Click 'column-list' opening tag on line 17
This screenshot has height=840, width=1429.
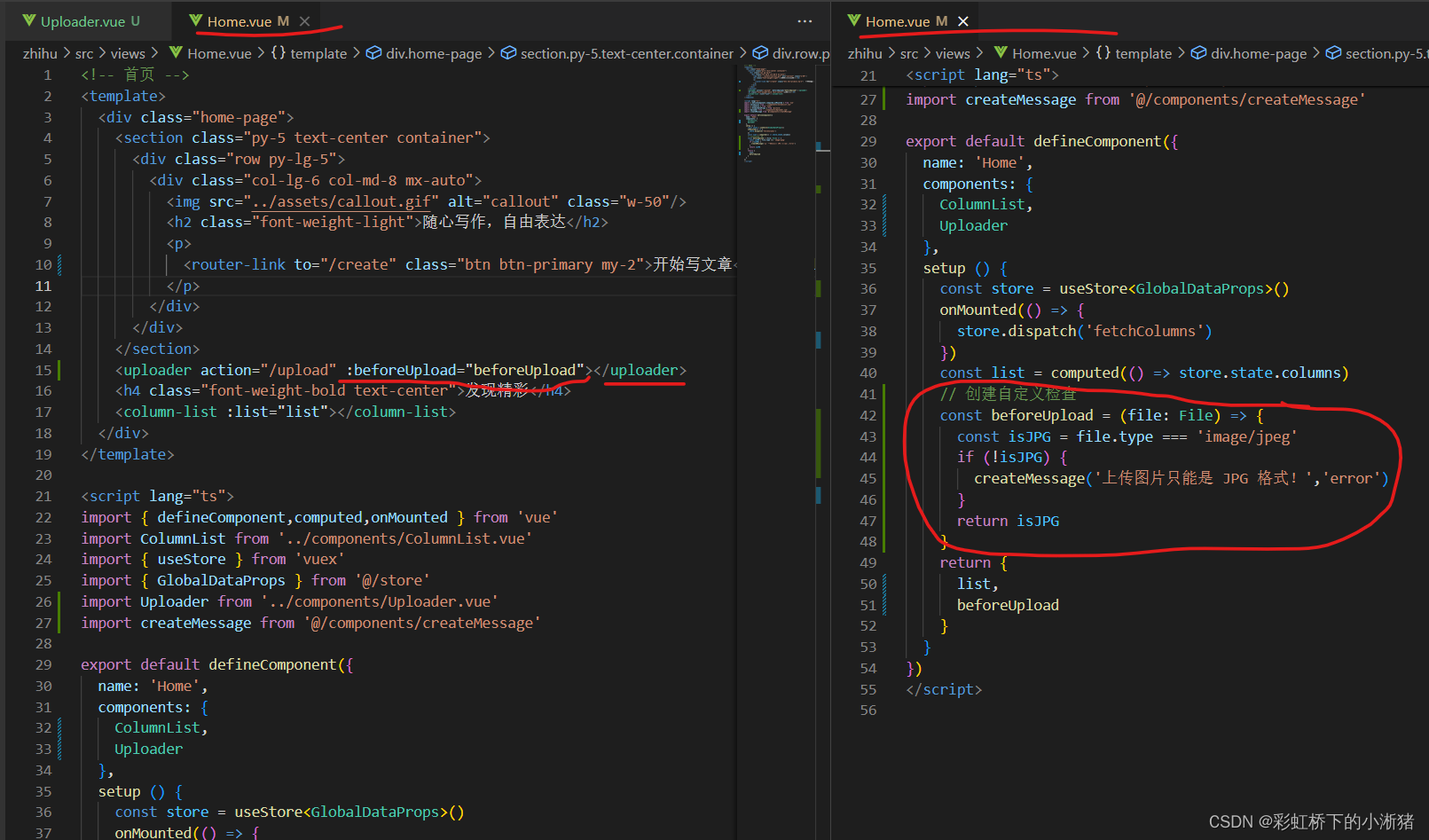coord(170,412)
